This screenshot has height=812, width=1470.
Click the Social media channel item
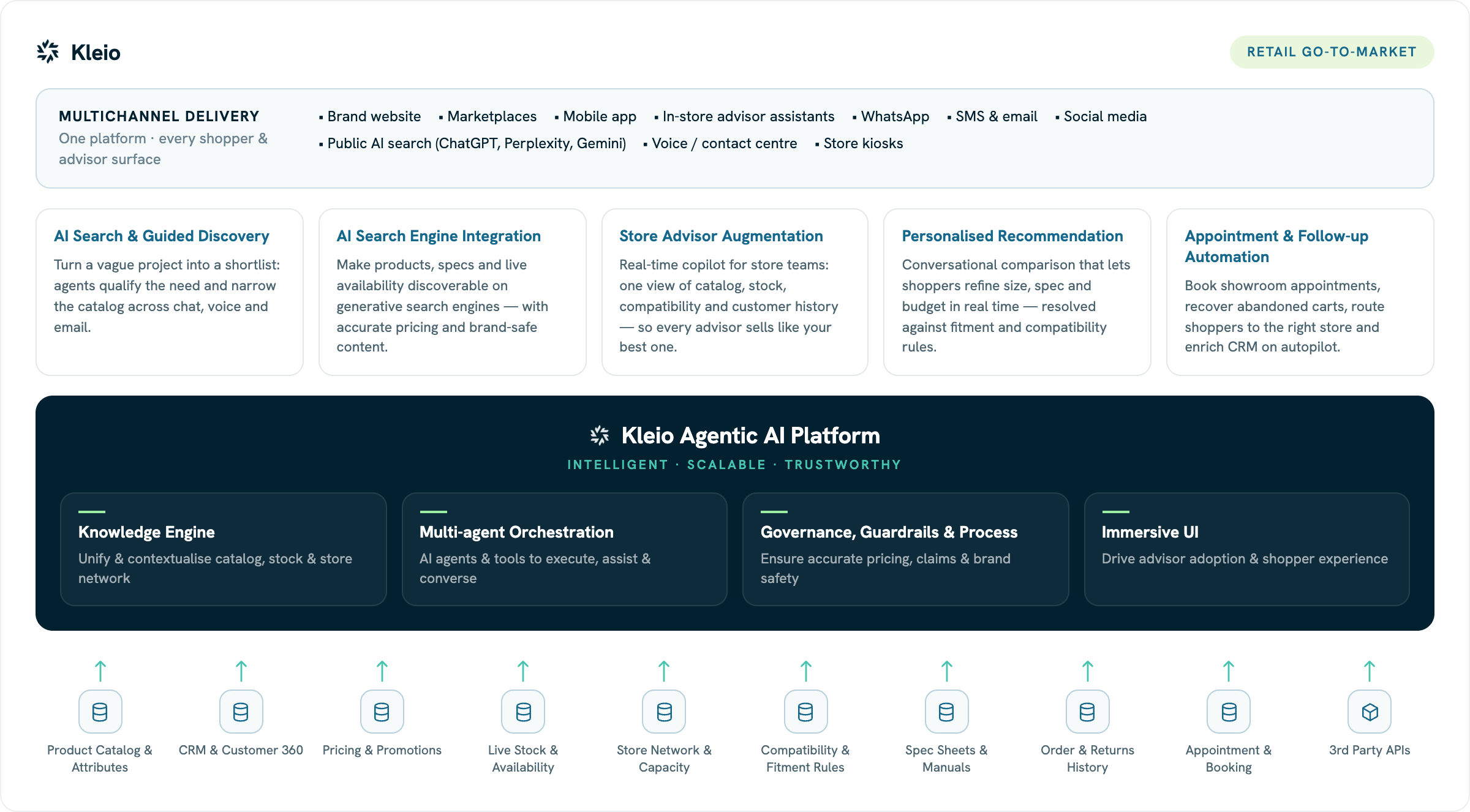pos(1101,116)
